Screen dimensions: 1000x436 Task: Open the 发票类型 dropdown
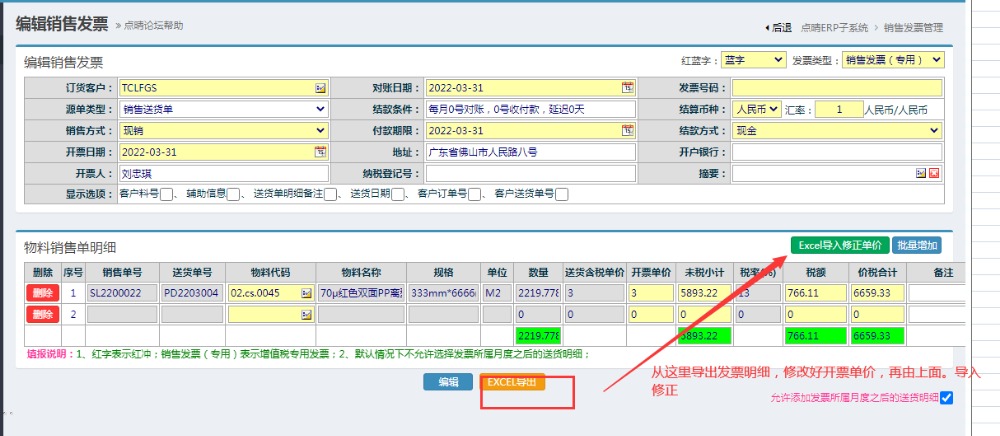coord(893,60)
